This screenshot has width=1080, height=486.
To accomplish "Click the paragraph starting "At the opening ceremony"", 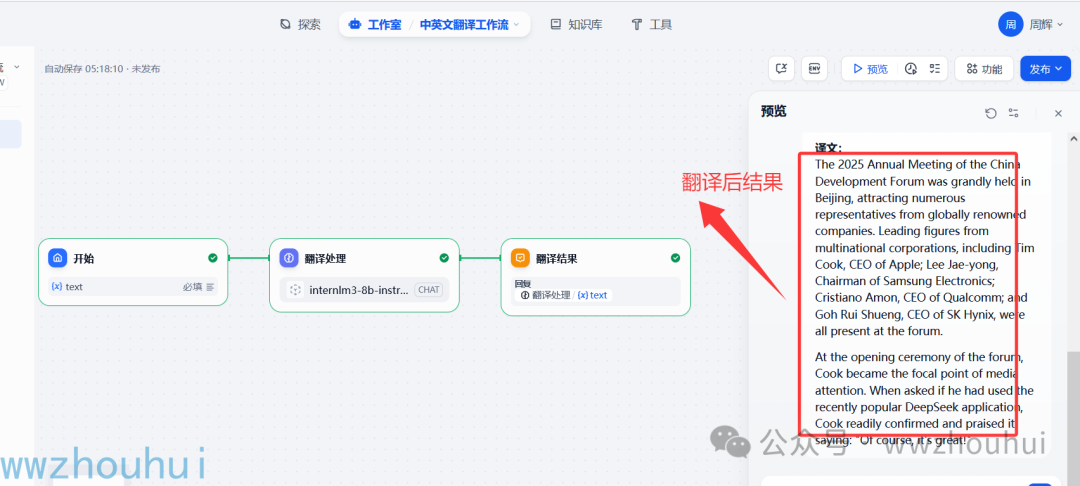I will point(924,399).
